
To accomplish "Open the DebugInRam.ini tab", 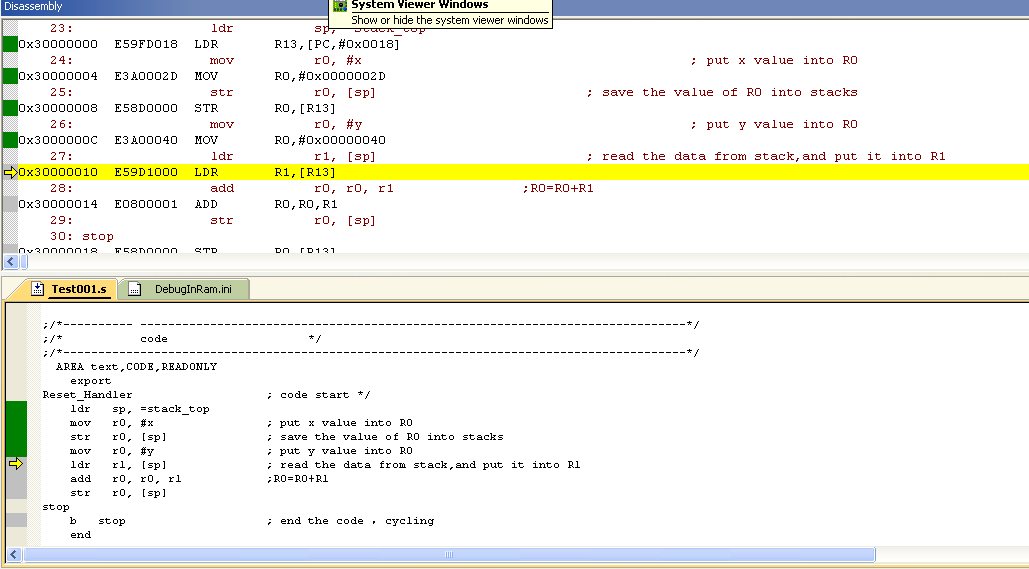I will (x=193, y=289).
